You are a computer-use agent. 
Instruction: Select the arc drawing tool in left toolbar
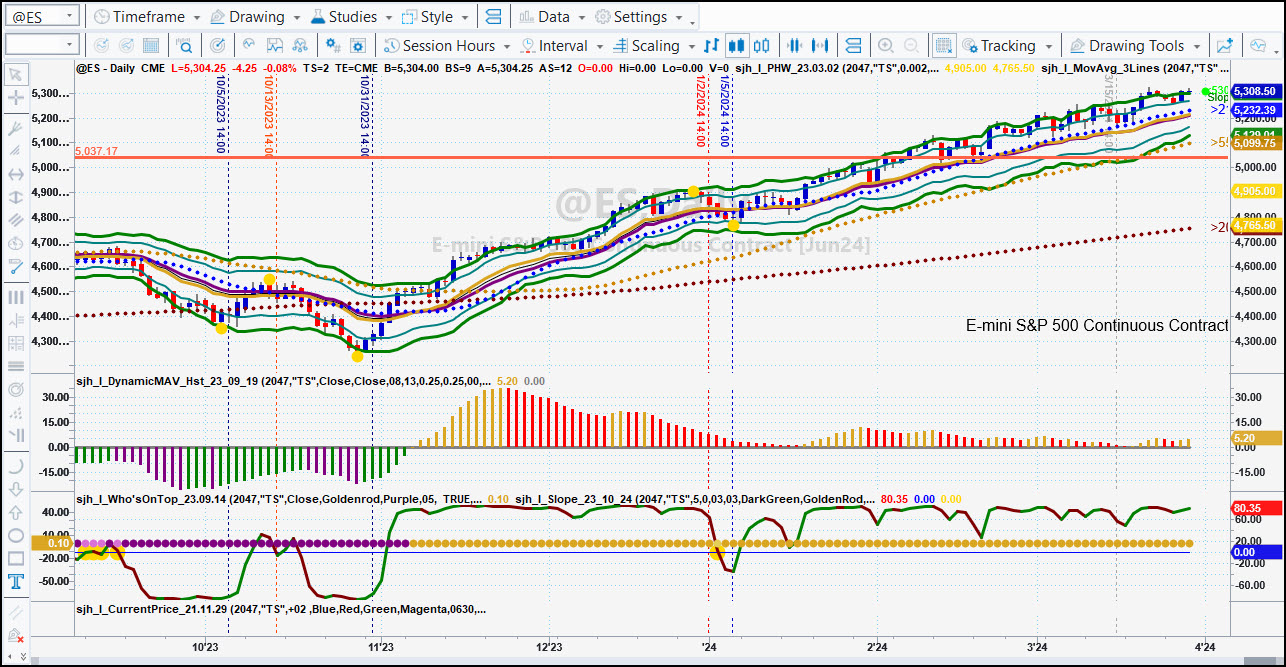pos(16,465)
